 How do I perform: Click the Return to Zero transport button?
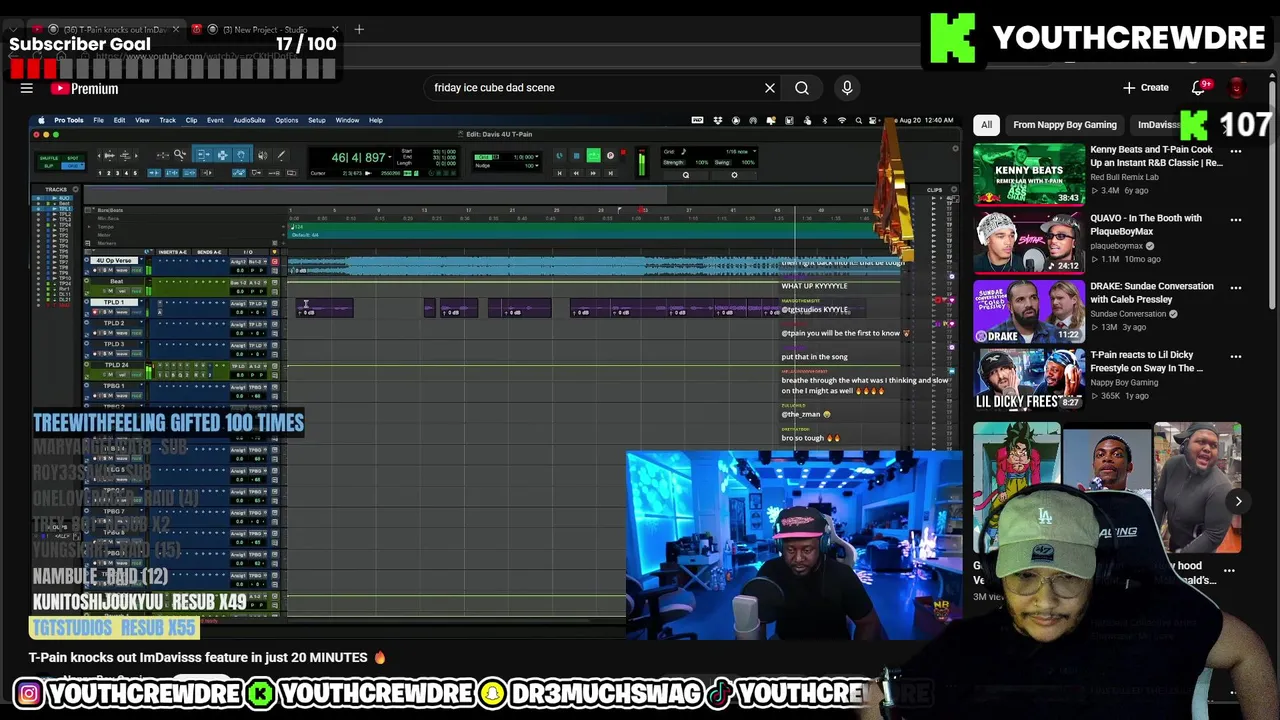tap(559, 173)
